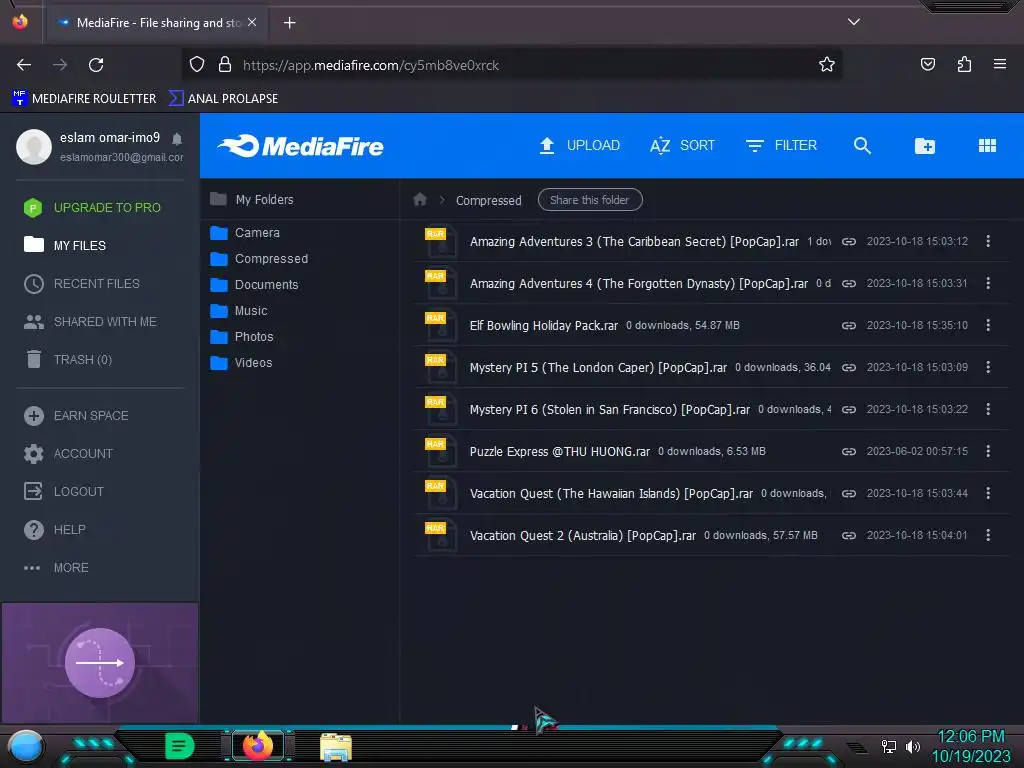Open new browser tab with plus
Screen dimensions: 1024x768
pos(289,23)
